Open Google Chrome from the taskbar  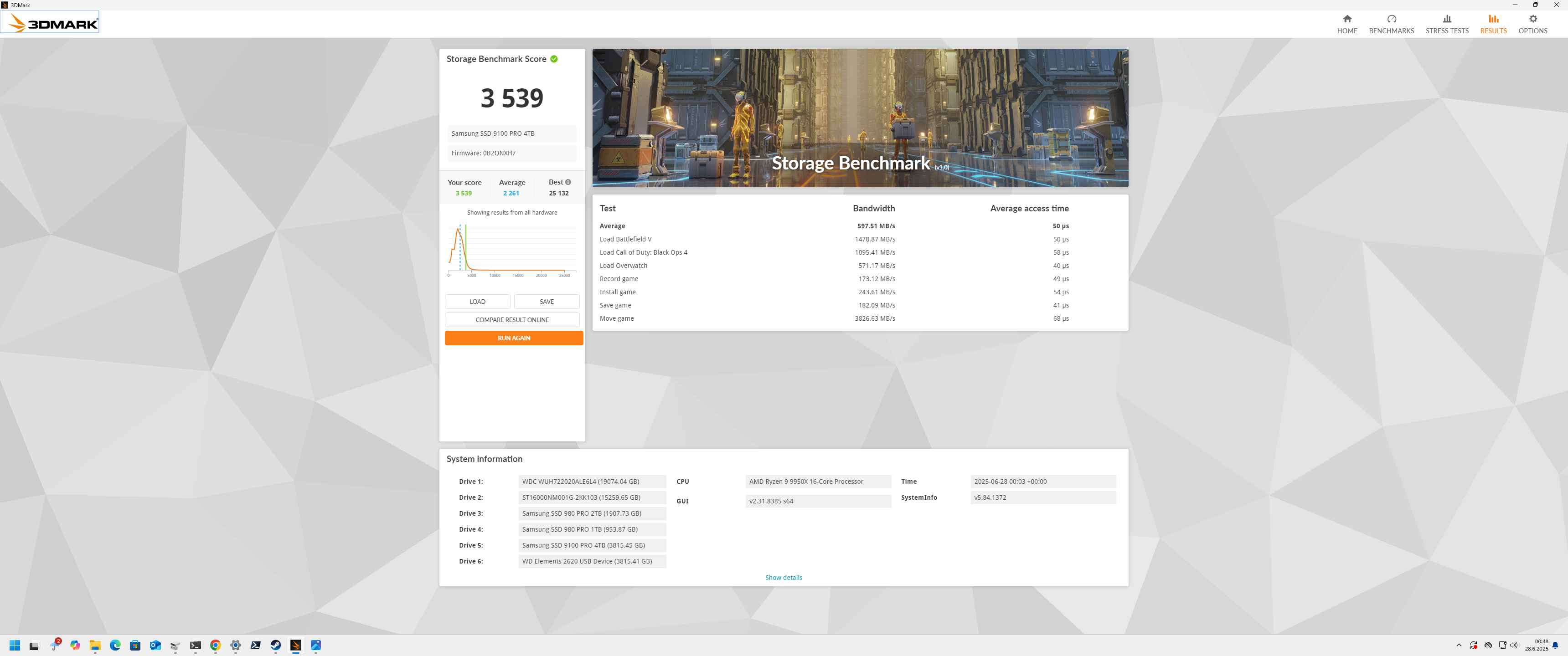215,646
